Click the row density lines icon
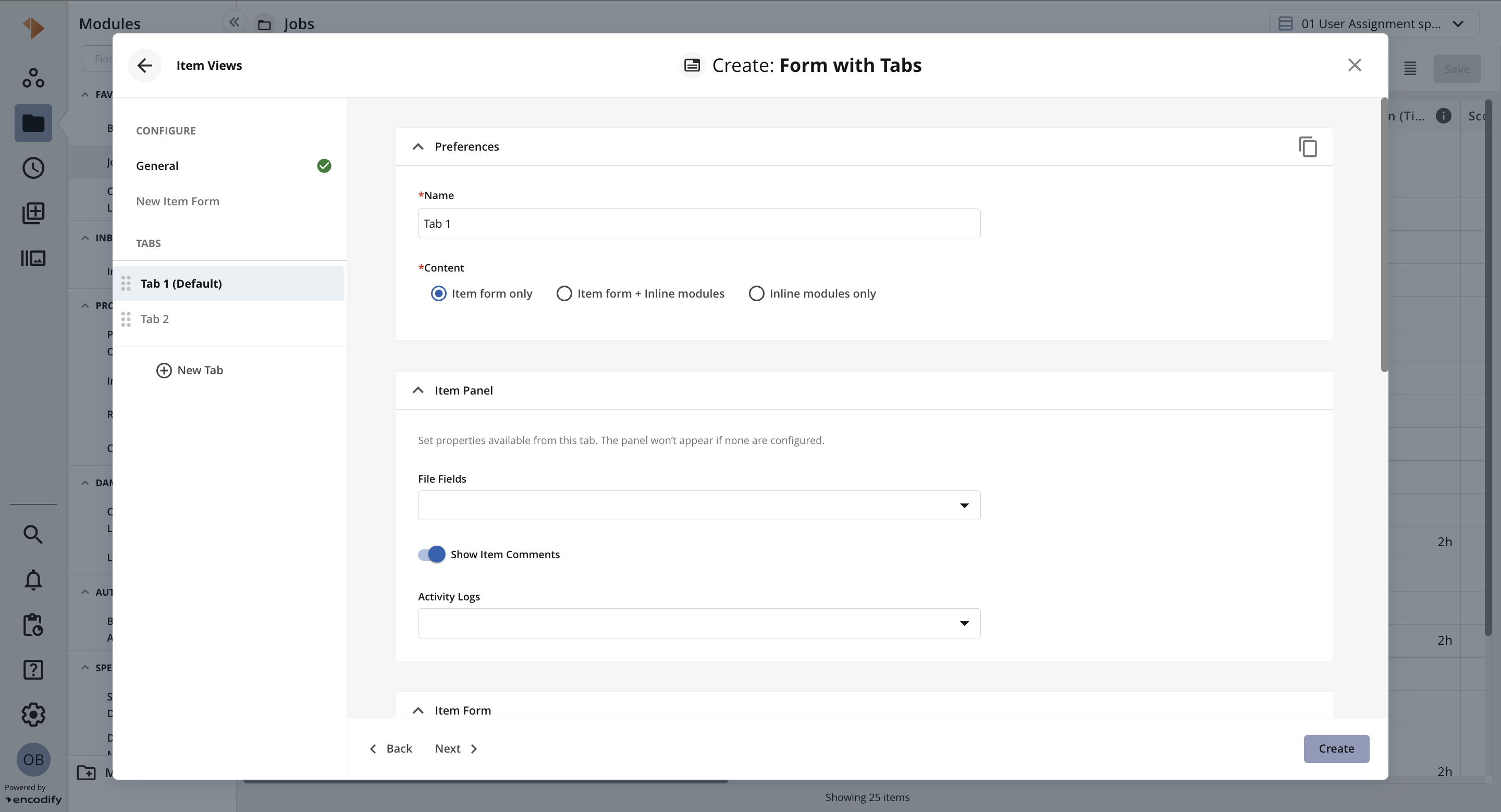 pos(1409,69)
